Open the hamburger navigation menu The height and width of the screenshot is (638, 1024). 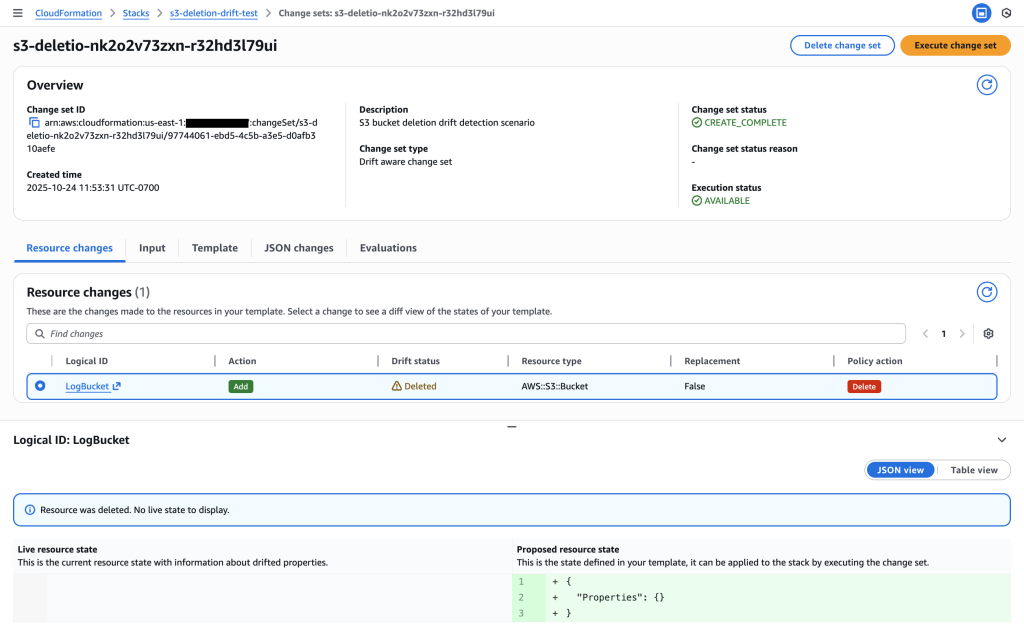coord(17,13)
